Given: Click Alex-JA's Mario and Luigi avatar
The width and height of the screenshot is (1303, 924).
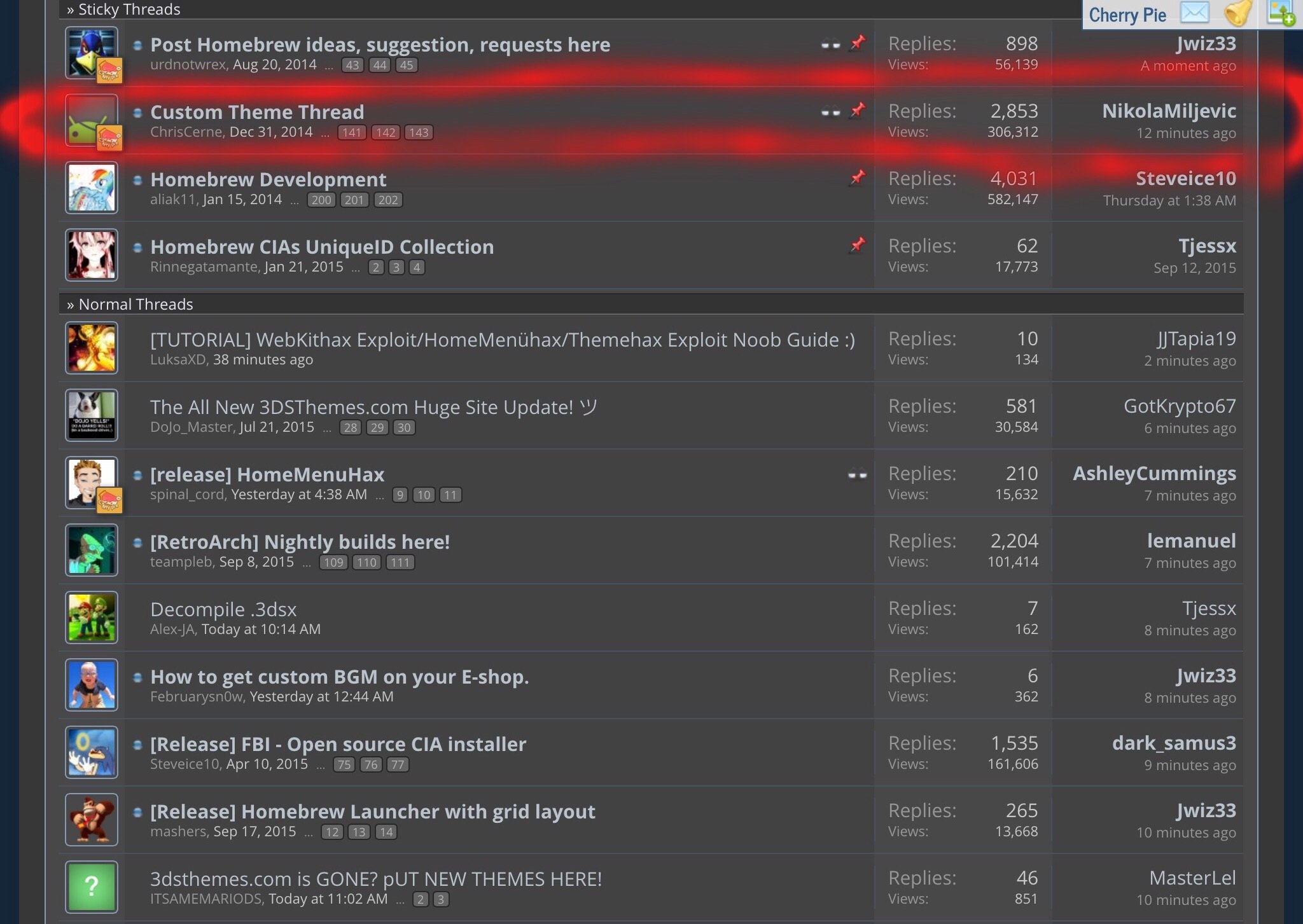Looking at the screenshot, I should [92, 617].
